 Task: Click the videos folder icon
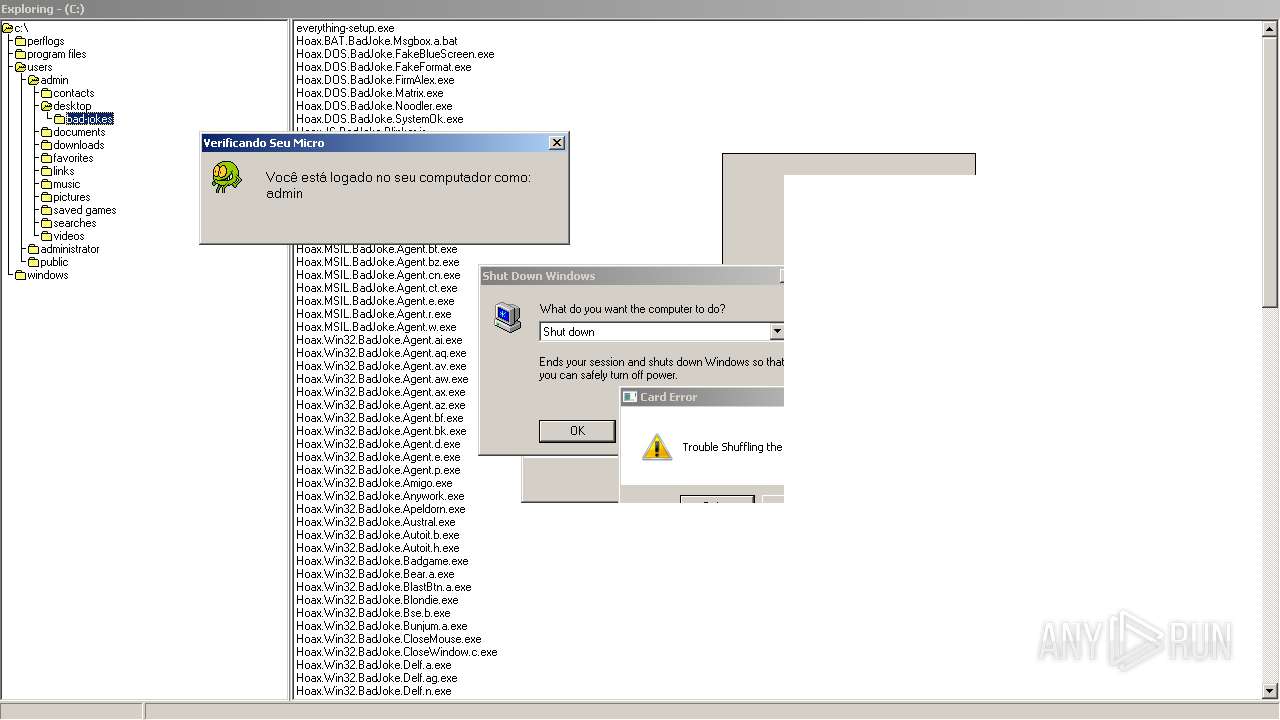(46, 236)
